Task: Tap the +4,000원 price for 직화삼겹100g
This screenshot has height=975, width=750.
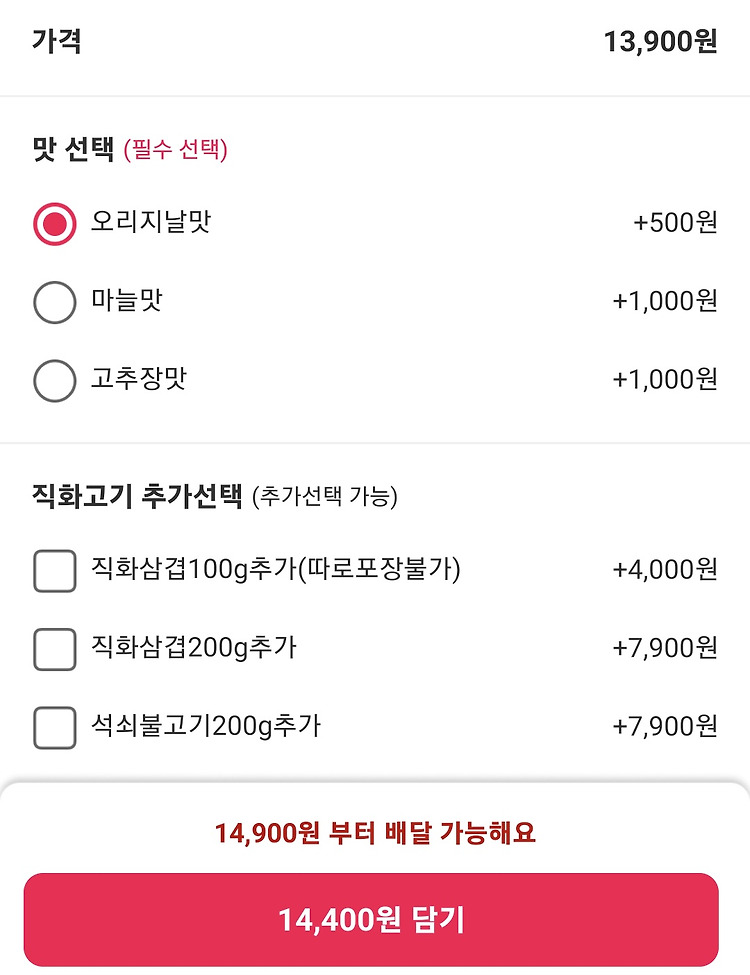Action: click(665, 570)
